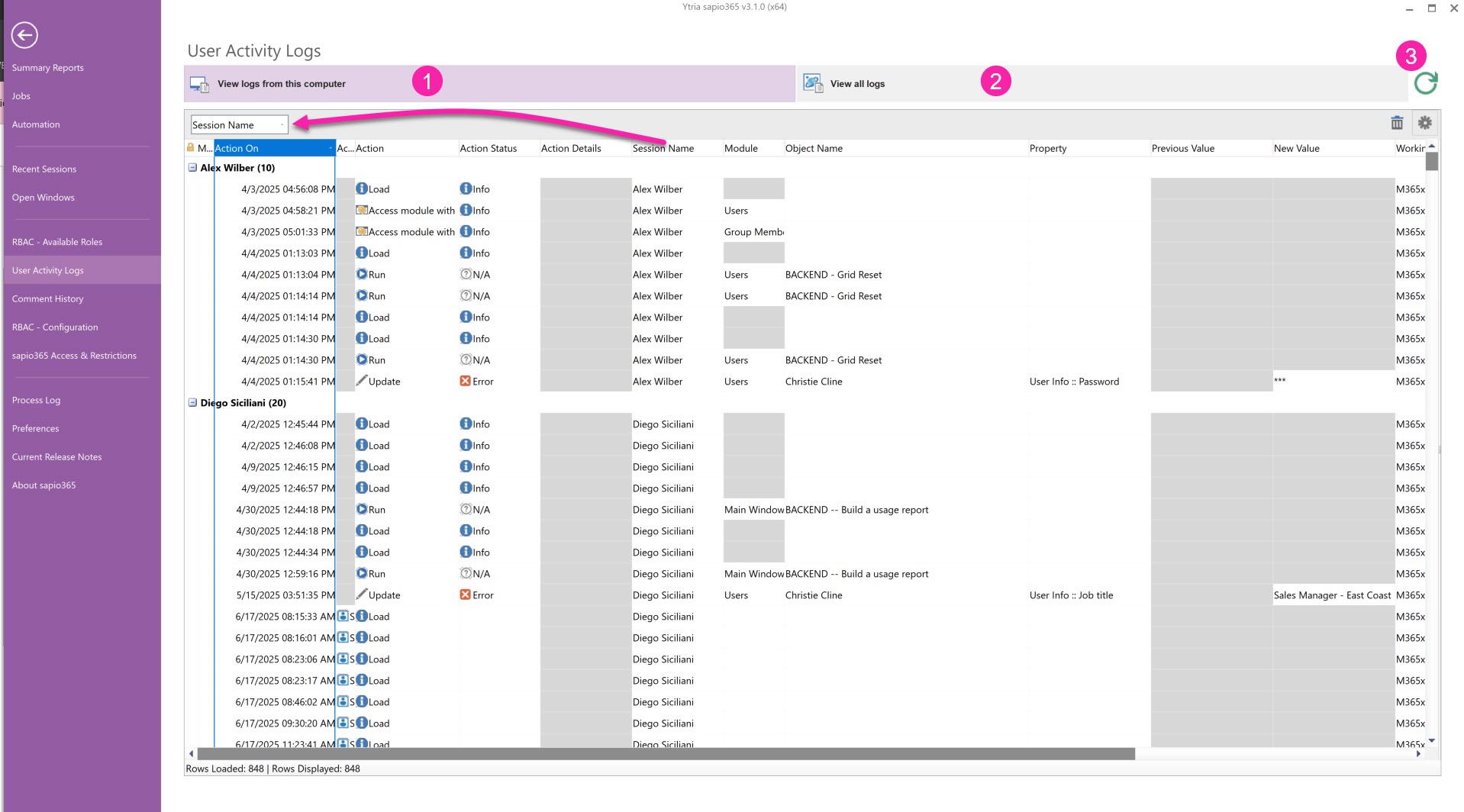Open the Summary Reports menu item

click(x=48, y=68)
